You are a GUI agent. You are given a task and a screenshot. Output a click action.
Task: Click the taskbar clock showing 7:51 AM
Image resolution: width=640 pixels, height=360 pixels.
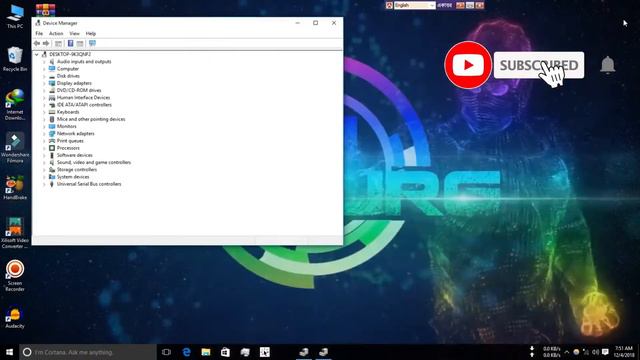[624, 352]
